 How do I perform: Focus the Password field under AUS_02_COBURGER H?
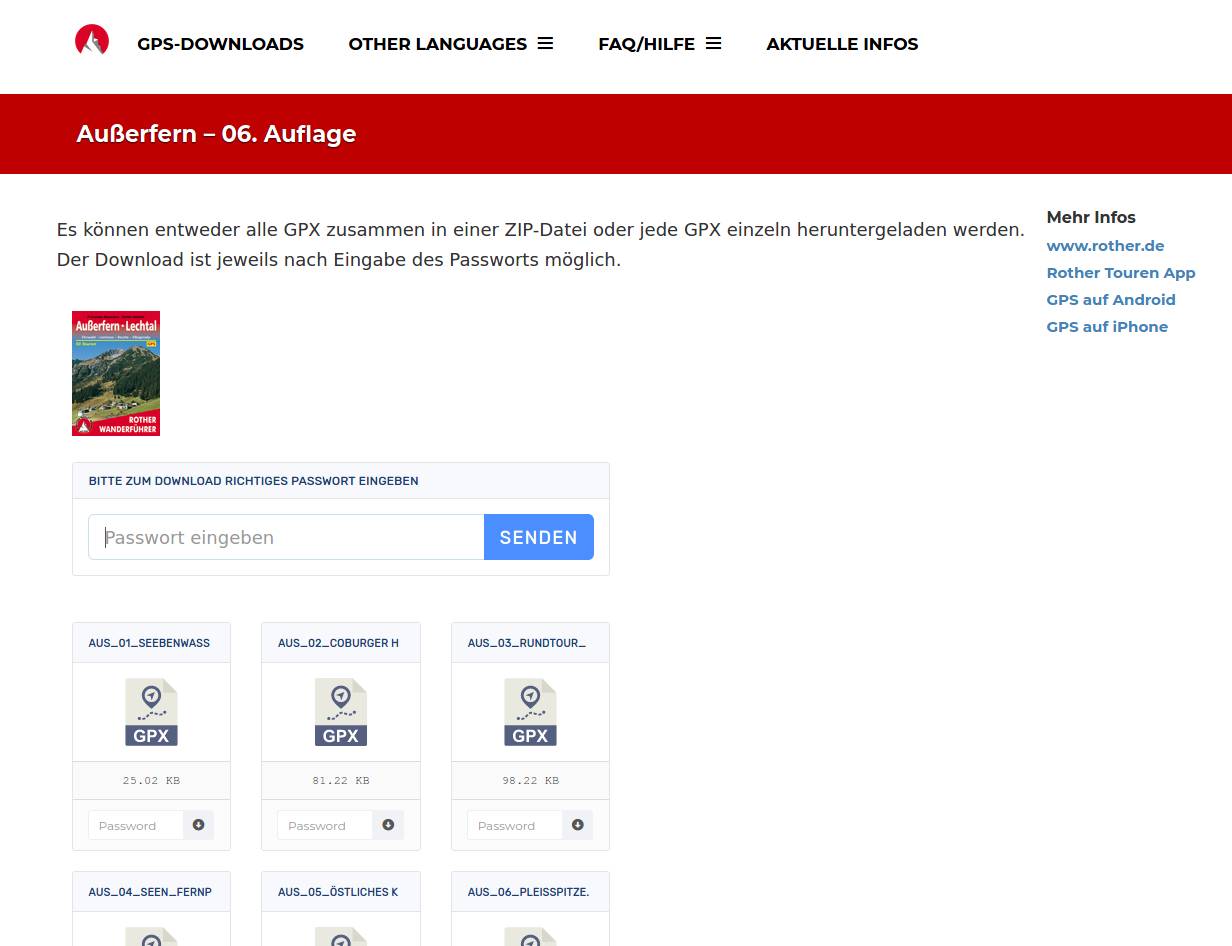(325, 825)
